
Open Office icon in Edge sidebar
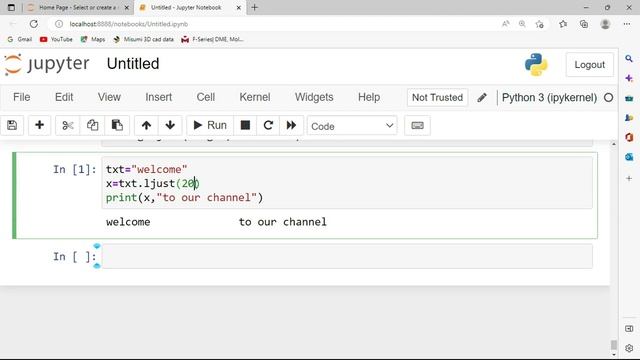[629, 137]
